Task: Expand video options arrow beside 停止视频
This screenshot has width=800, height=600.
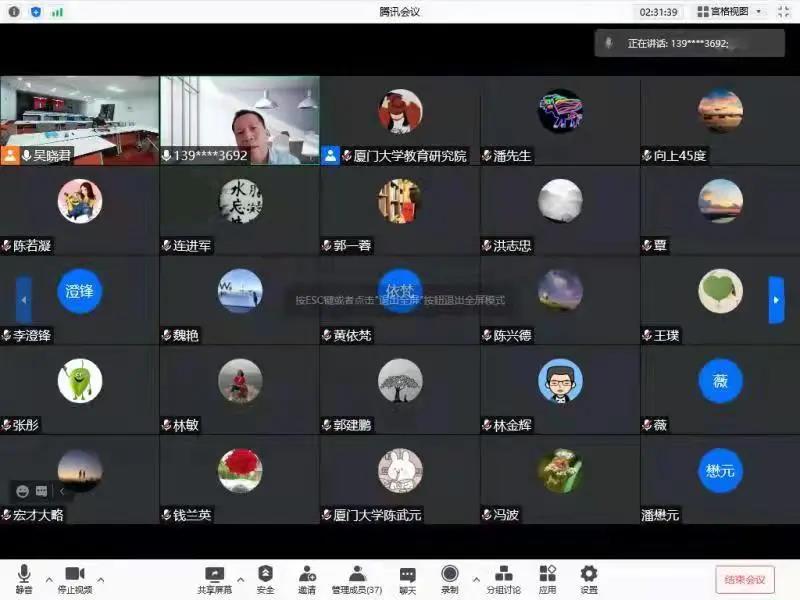Action: (x=101, y=578)
